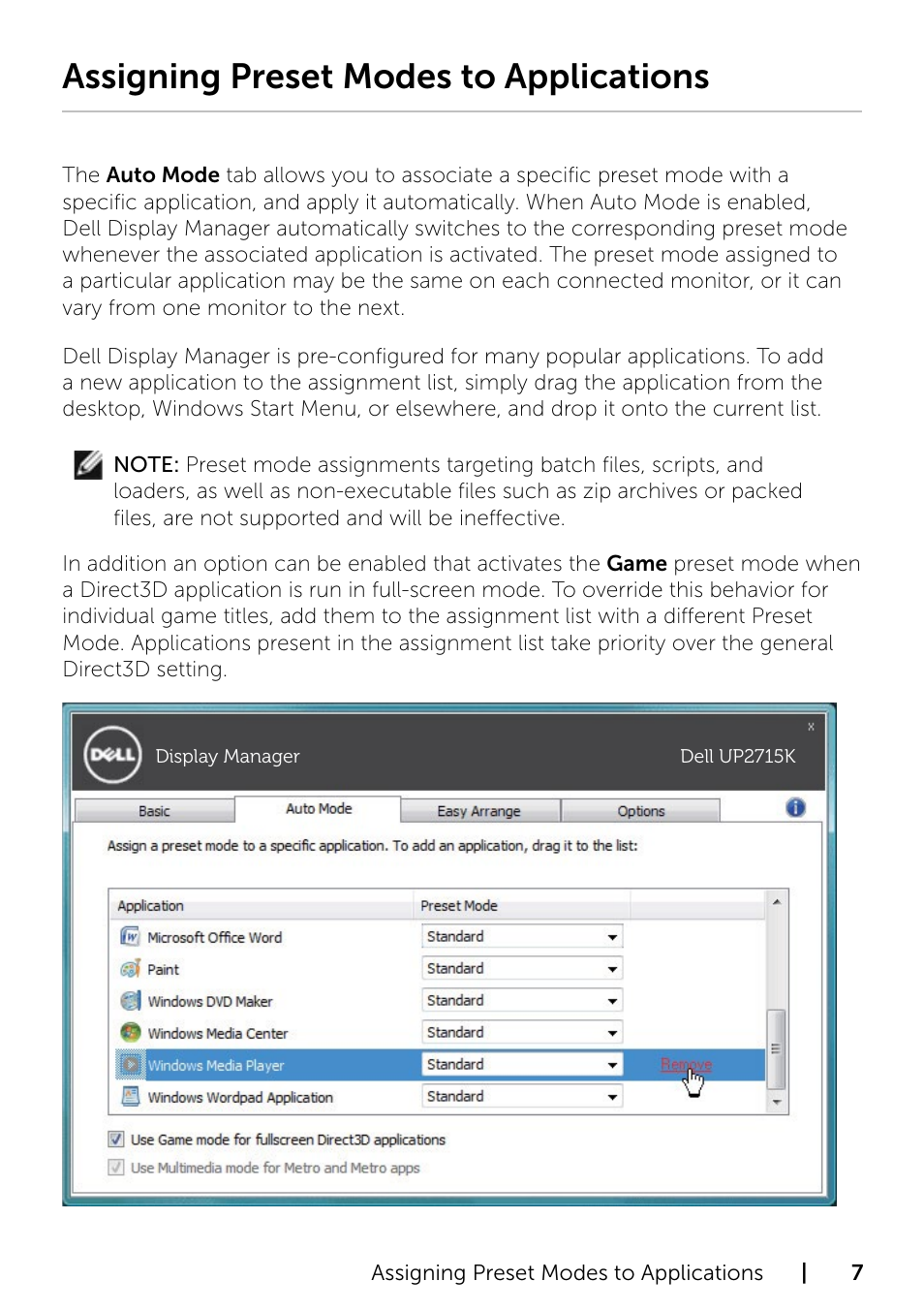Toggle Use Multimedia mode for Metro apps
Image resolution: width=924 pixels, height=1312 pixels.
pyautogui.click(x=116, y=1168)
